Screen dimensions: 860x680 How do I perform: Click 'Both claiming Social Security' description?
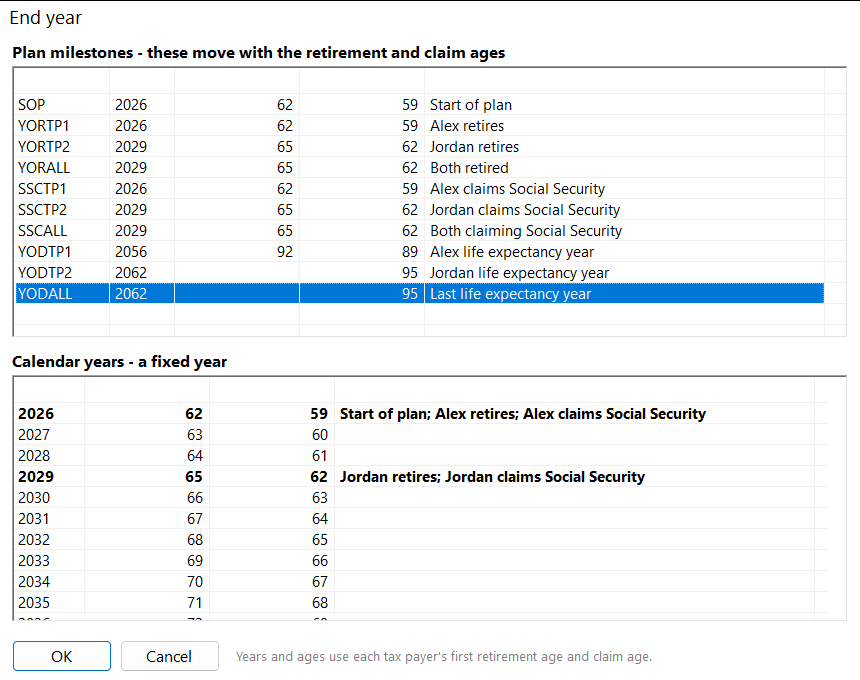pos(526,230)
